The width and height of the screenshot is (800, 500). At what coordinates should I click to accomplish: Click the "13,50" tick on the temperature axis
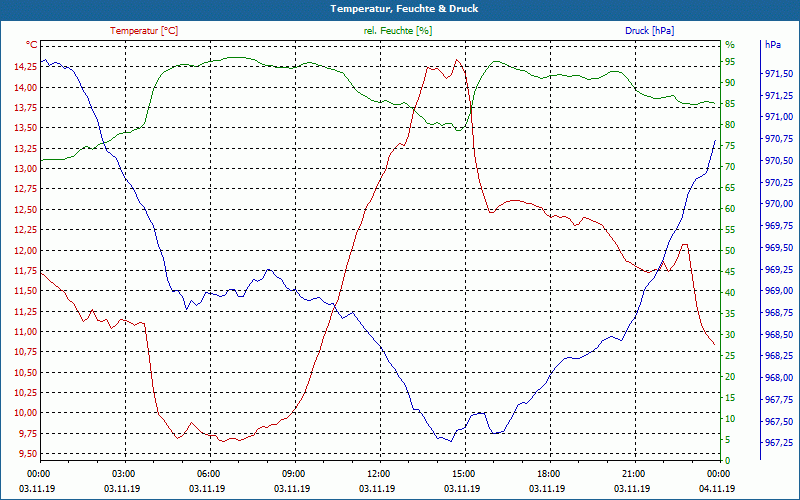[x=26, y=128]
